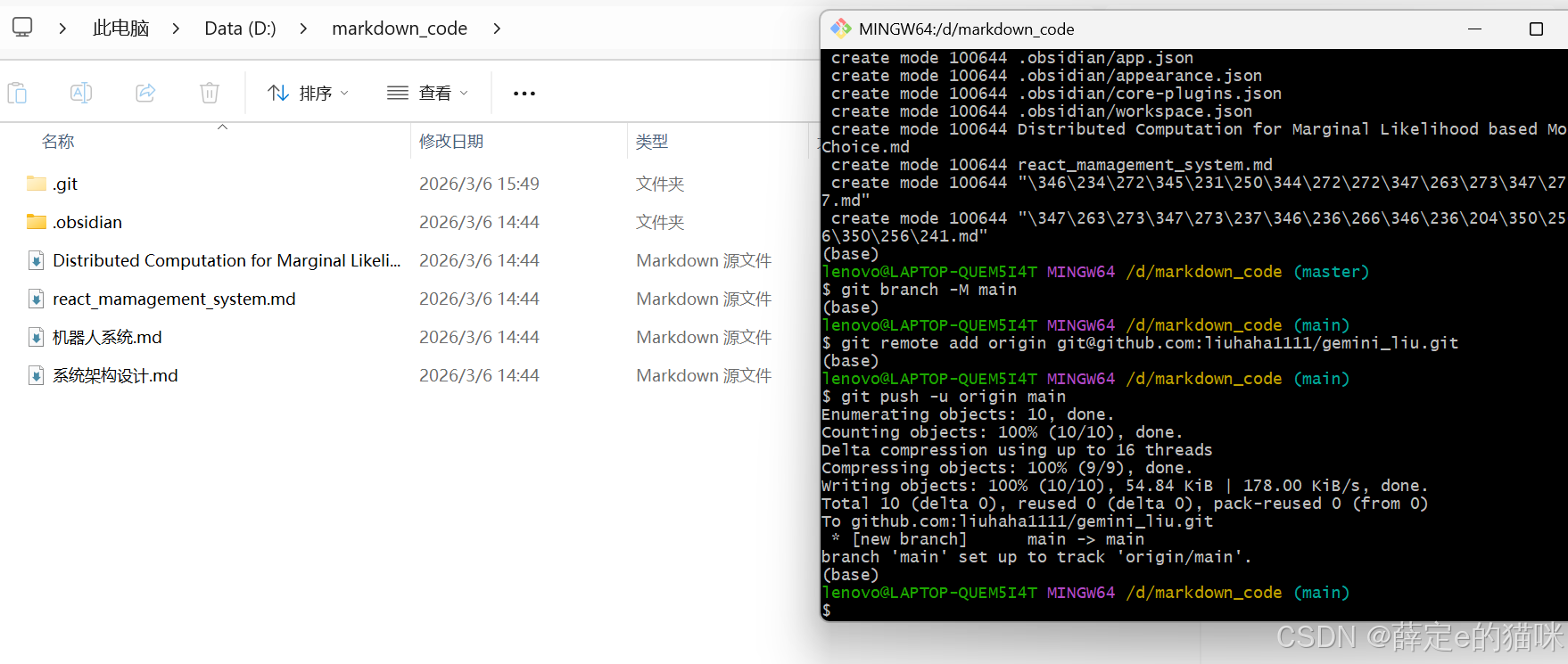The width and height of the screenshot is (1568, 664).
Task: Click the 2026/3/6 14:44 date of 机器人系统.md
Action: (x=479, y=337)
